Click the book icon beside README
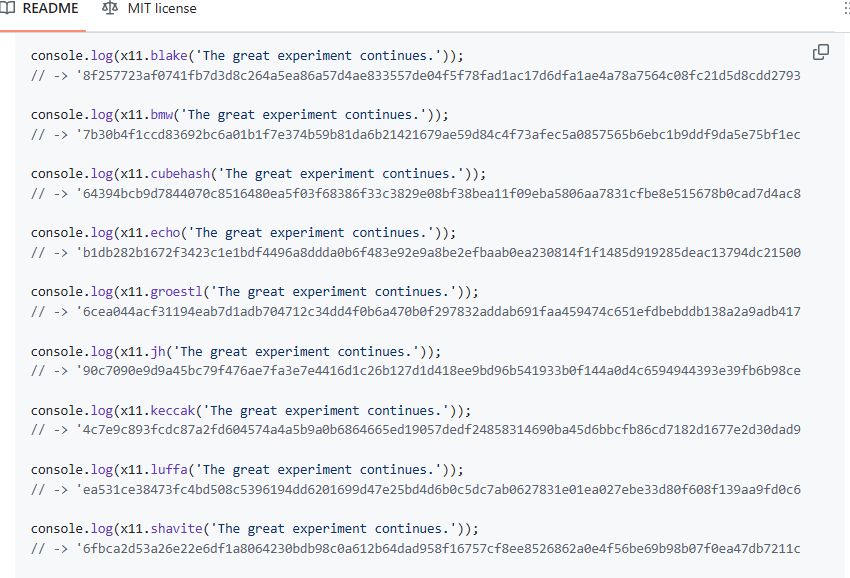 pyautogui.click(x=7, y=8)
